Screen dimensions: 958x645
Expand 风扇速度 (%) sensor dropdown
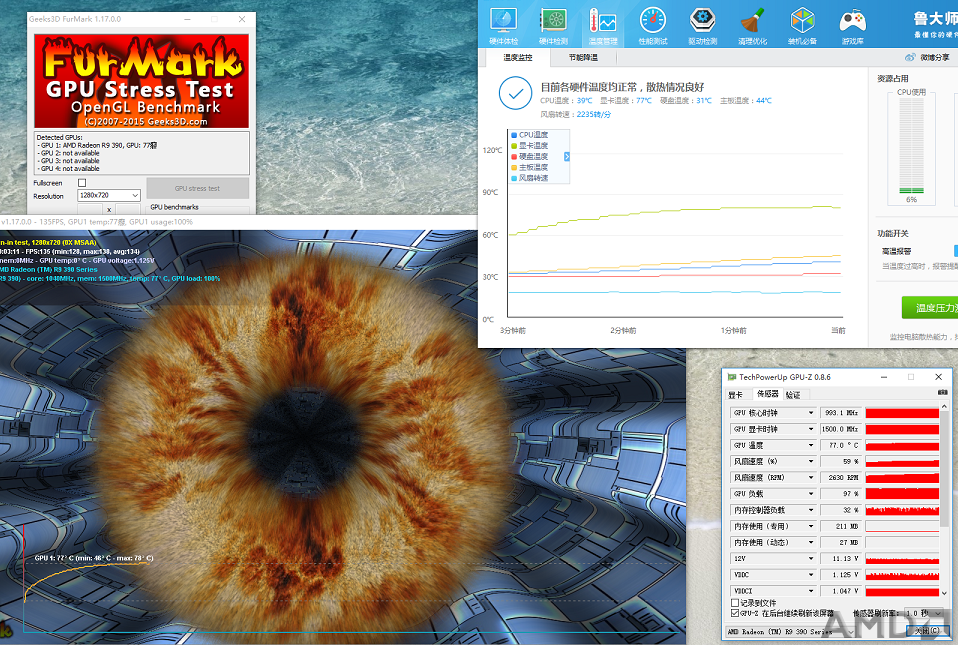click(811, 462)
